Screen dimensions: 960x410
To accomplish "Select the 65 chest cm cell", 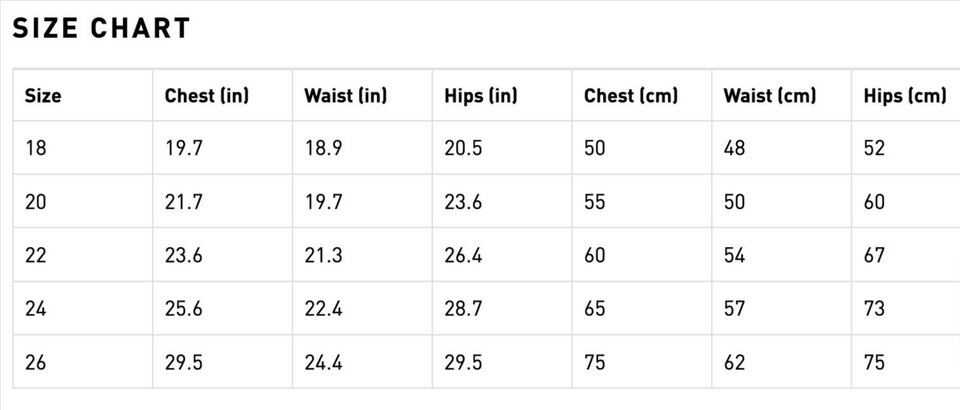I will click(595, 309).
